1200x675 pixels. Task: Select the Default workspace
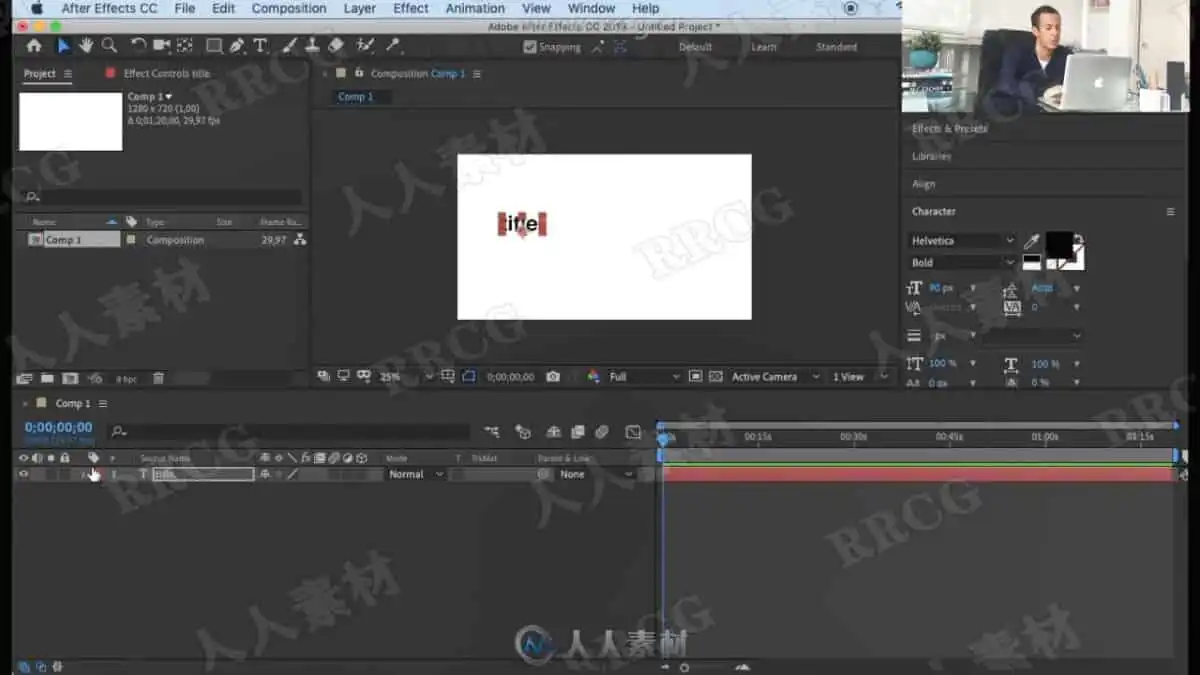695,47
